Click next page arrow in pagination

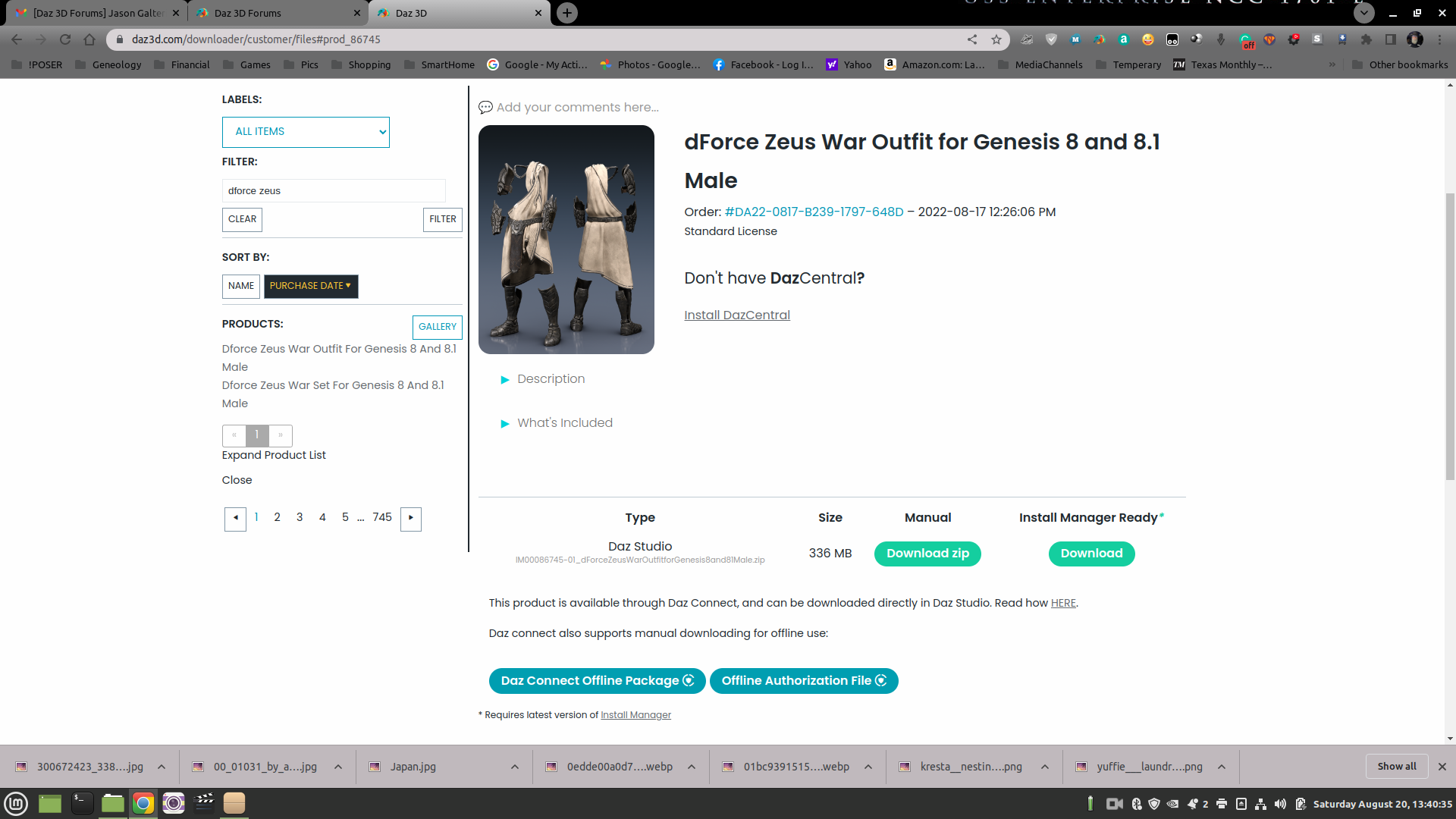click(x=411, y=518)
